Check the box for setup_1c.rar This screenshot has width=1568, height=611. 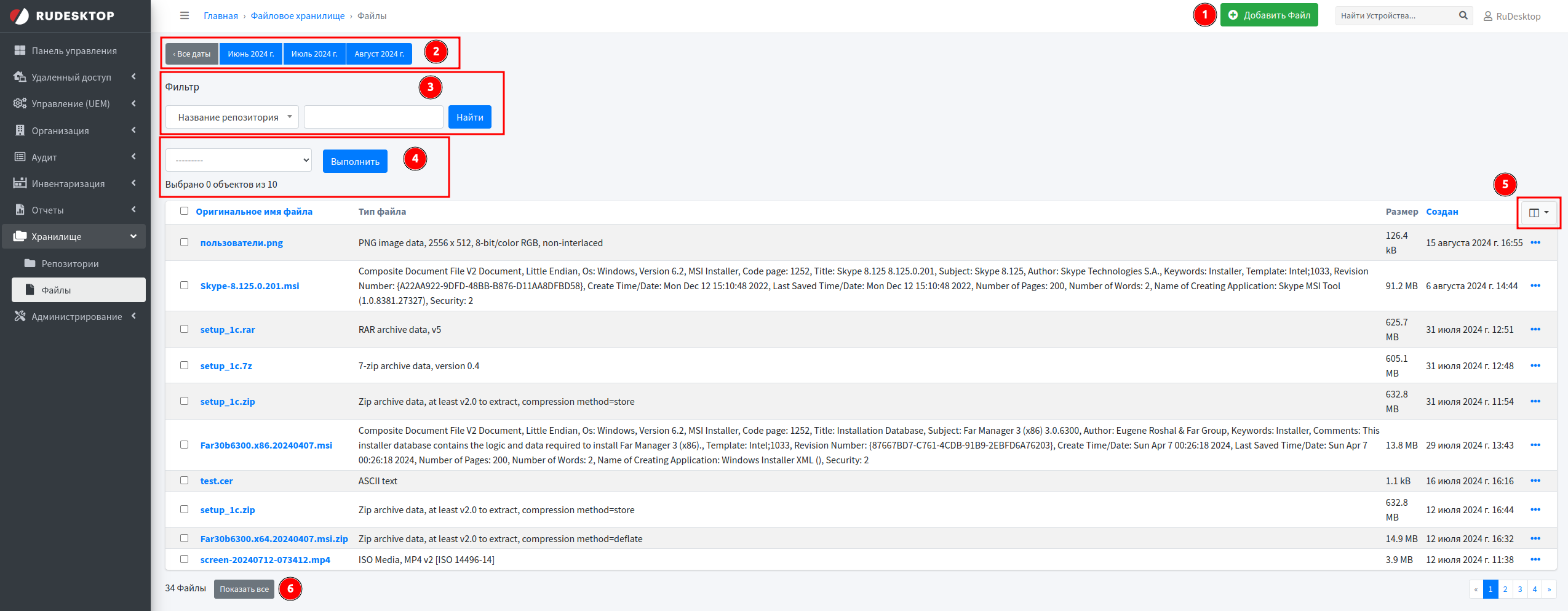(x=184, y=329)
